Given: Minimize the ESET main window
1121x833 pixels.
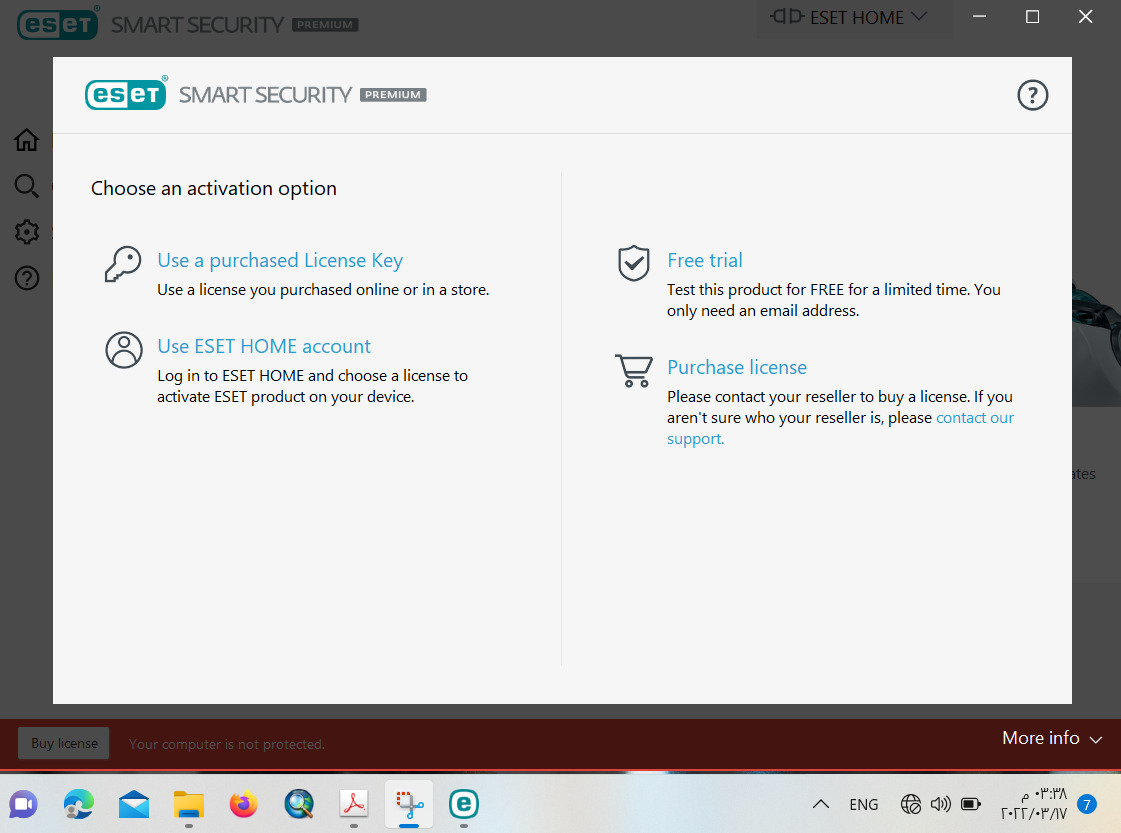Looking at the screenshot, I should 979,16.
